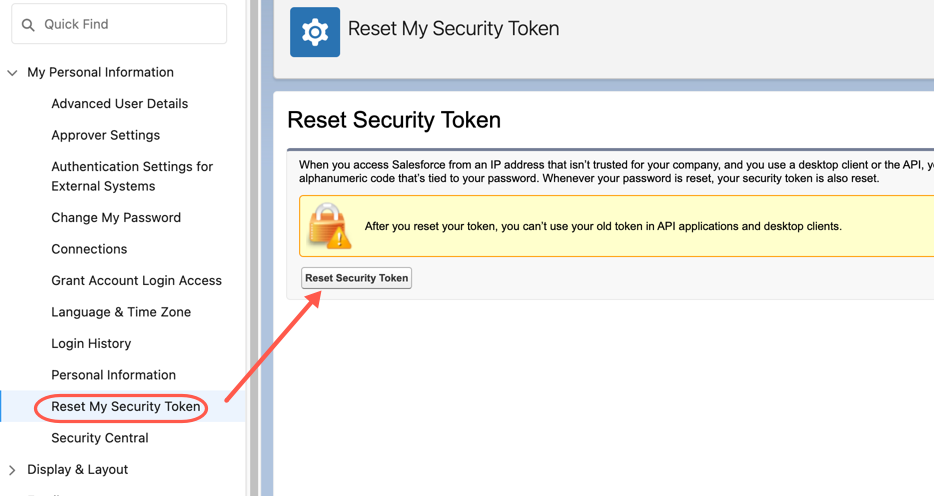Select Grant Account Login Access
934x496 pixels.
pos(136,280)
